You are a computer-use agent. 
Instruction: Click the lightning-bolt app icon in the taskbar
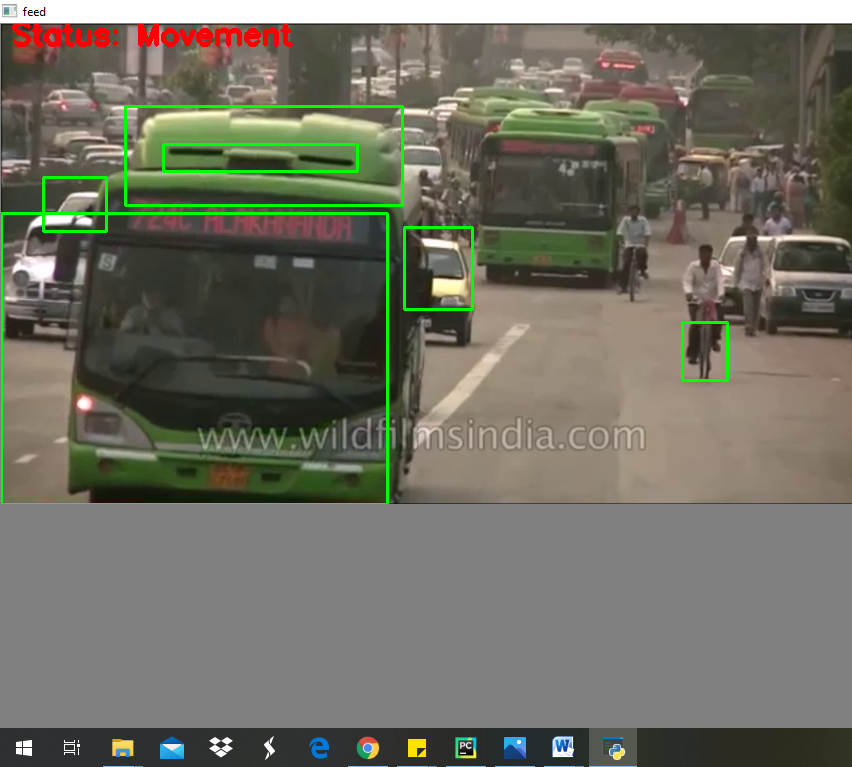click(269, 747)
